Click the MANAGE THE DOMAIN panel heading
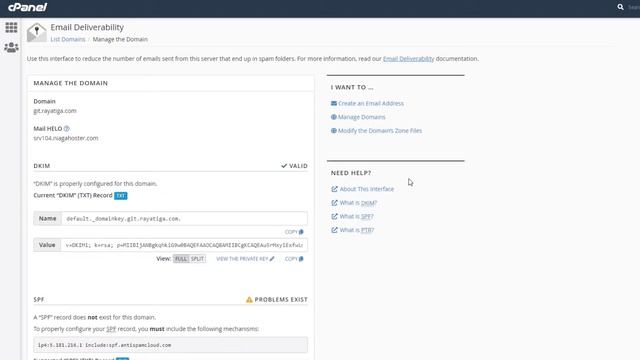 (x=71, y=83)
